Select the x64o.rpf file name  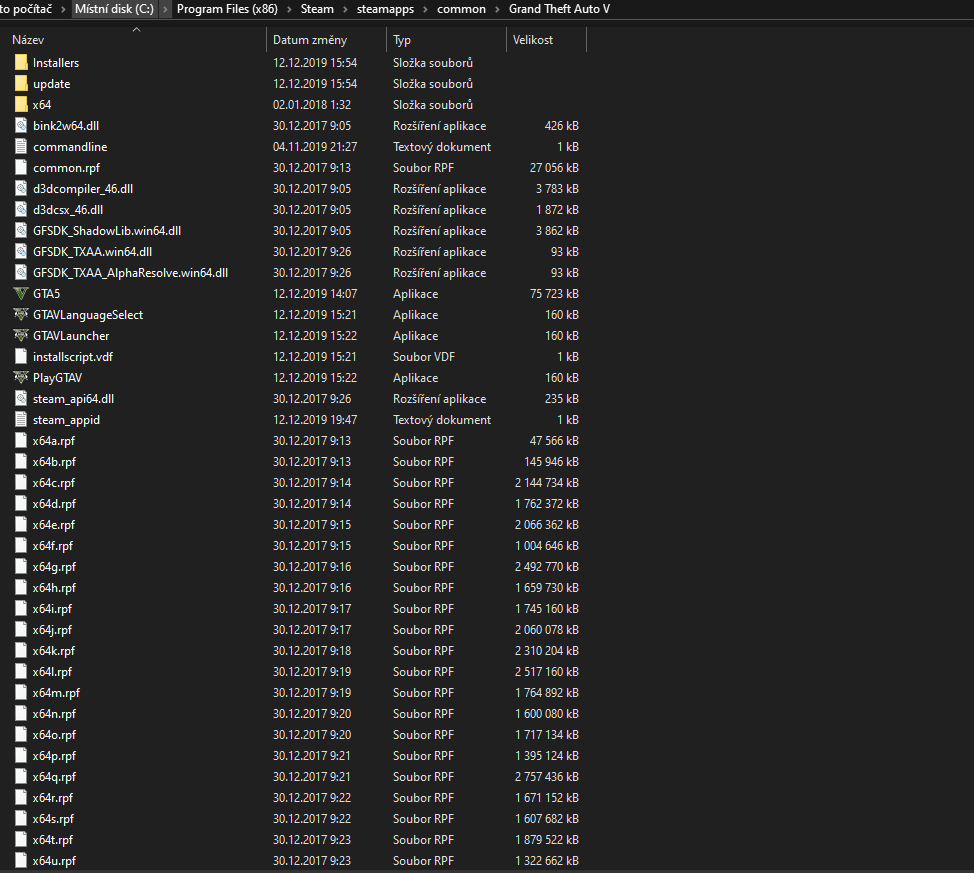(55, 735)
